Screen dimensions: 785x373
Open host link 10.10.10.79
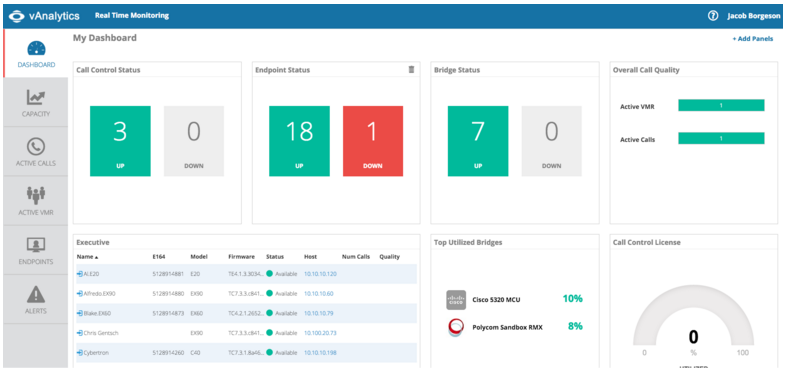point(318,313)
